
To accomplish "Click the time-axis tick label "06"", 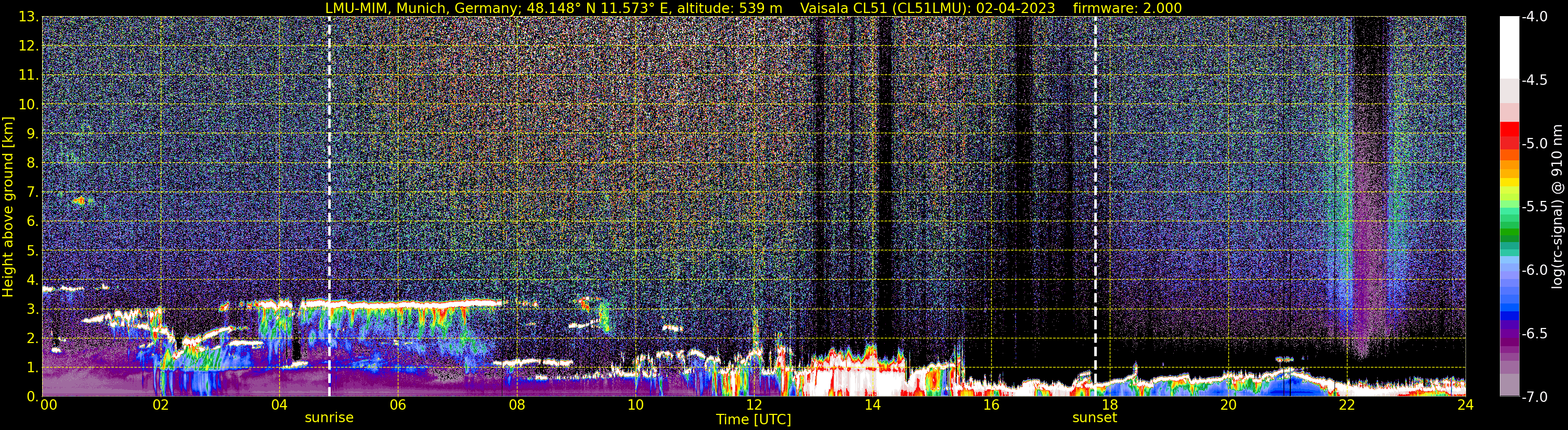I will coord(398,405).
